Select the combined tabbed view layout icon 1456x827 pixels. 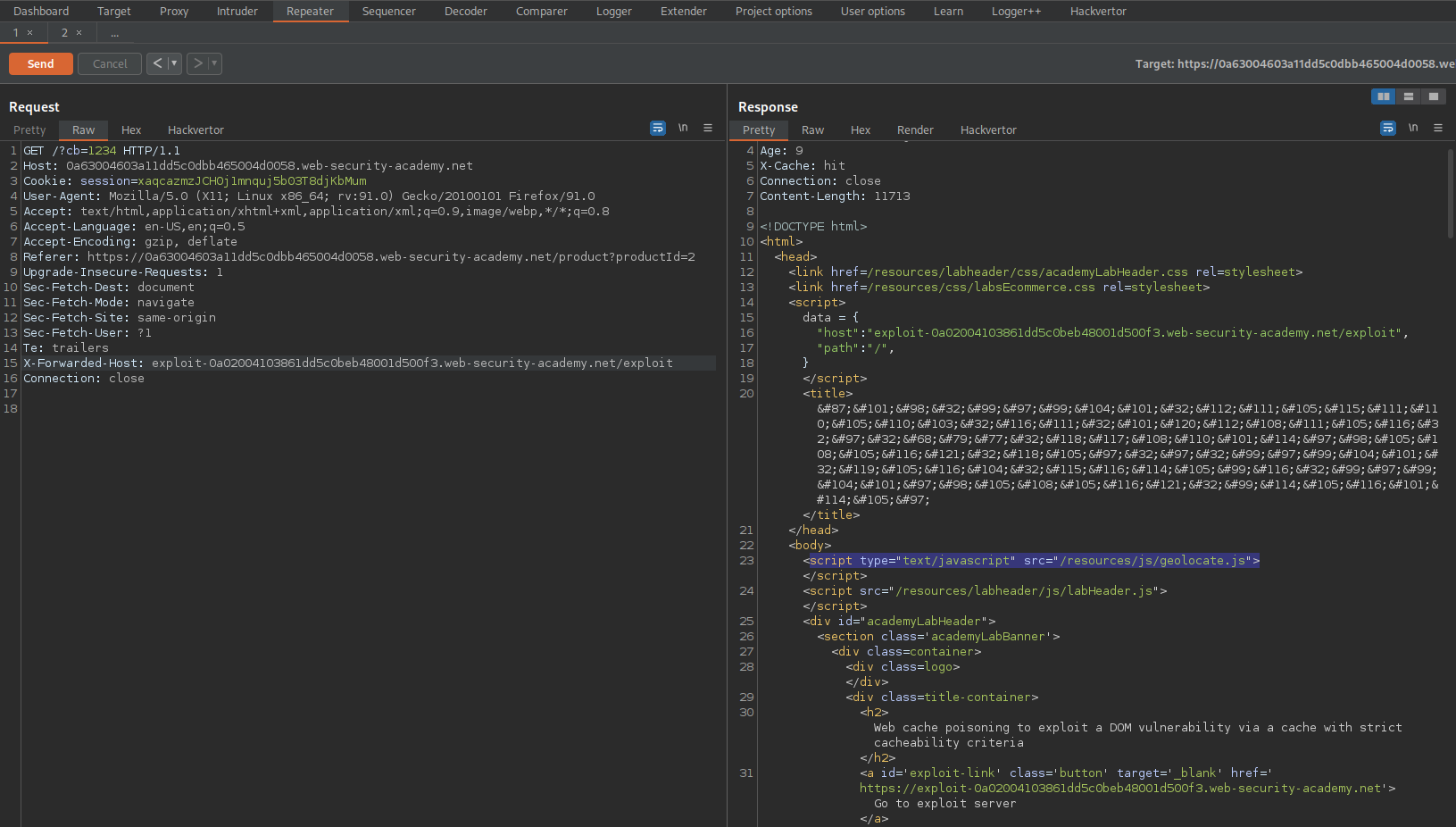click(x=1433, y=96)
